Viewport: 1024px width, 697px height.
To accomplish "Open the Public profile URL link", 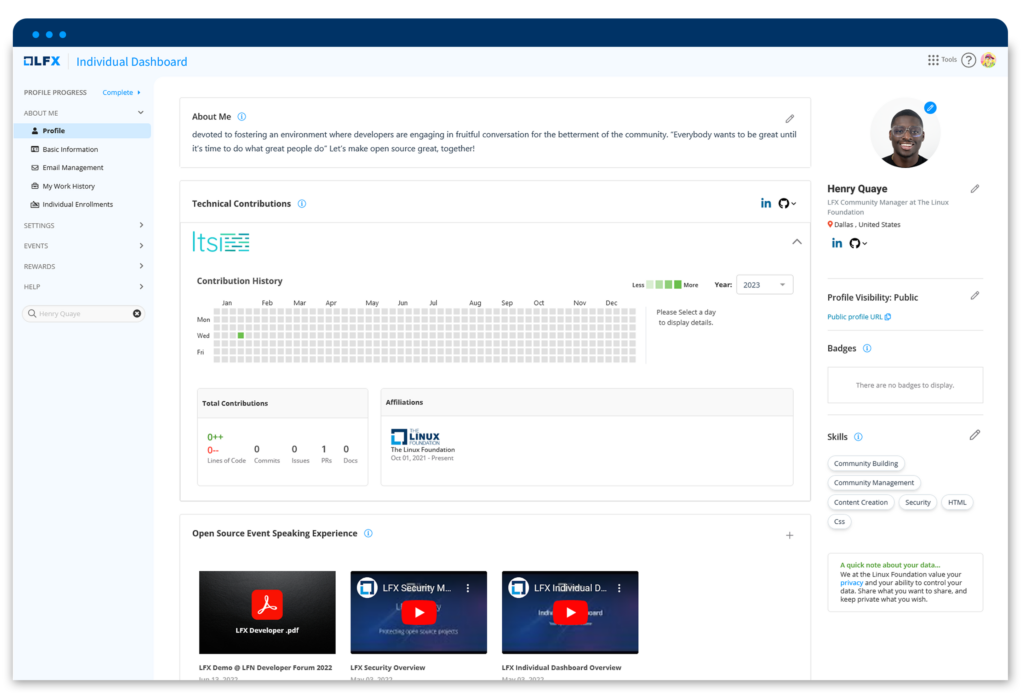I will [858, 316].
